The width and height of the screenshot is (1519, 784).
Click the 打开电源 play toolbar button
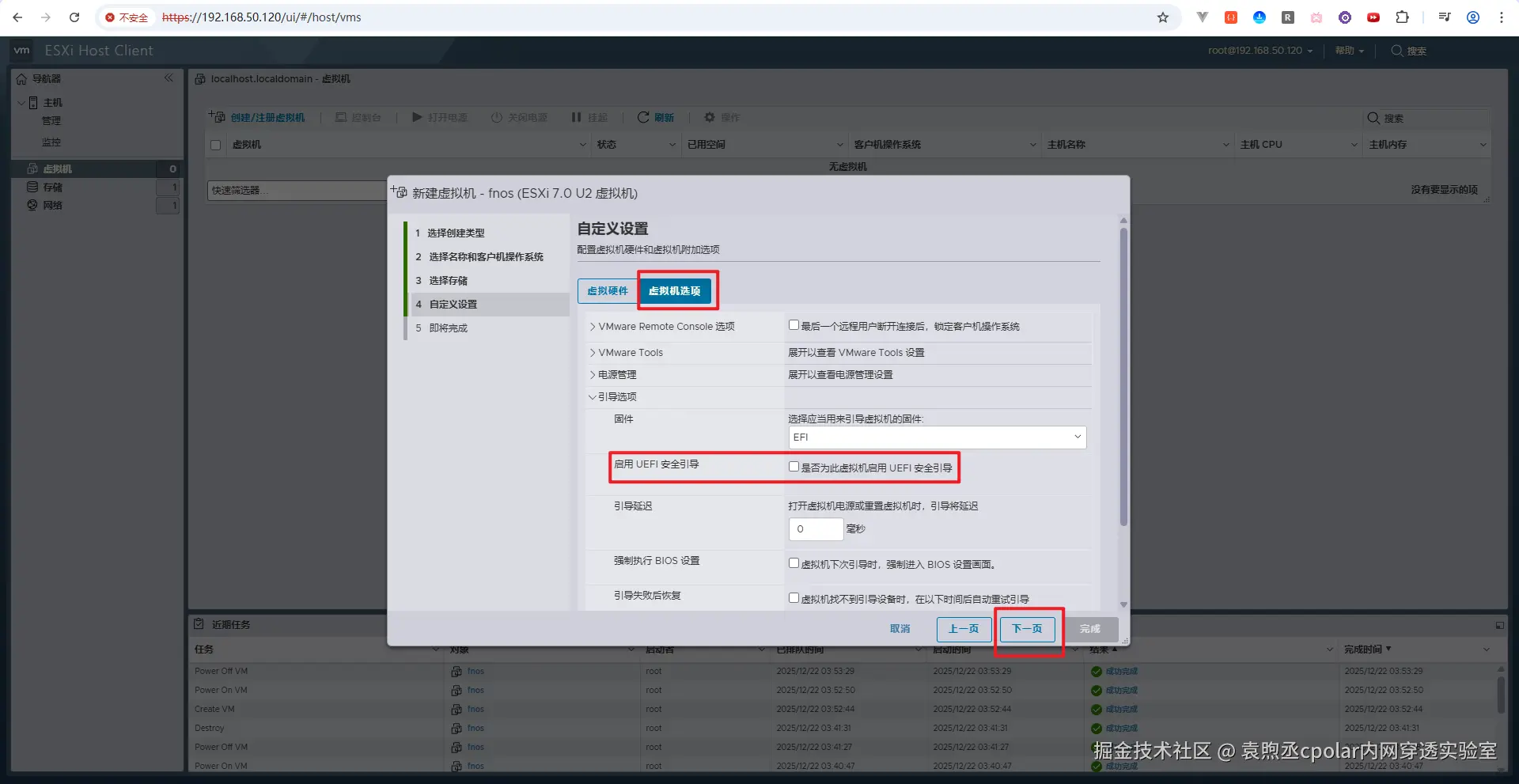click(440, 117)
